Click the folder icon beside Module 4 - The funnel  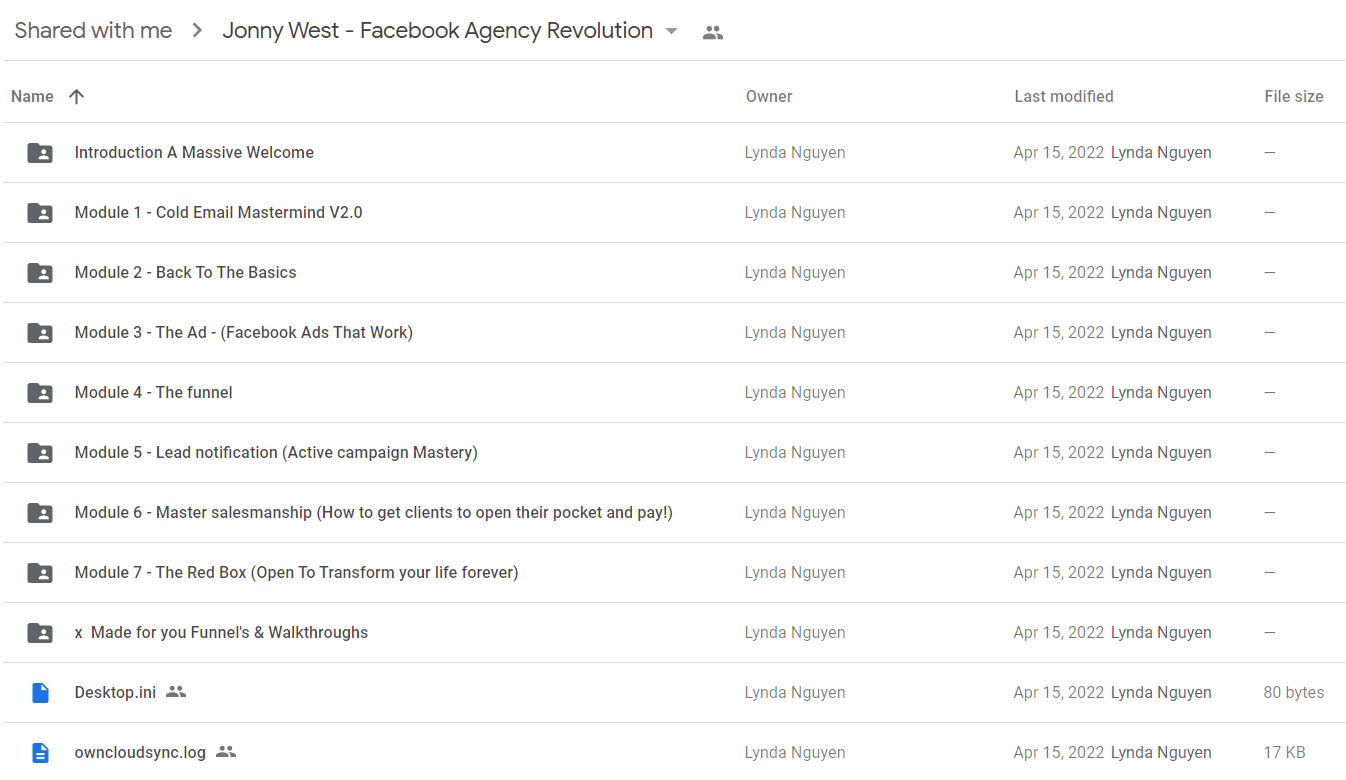pyautogui.click(x=40, y=393)
